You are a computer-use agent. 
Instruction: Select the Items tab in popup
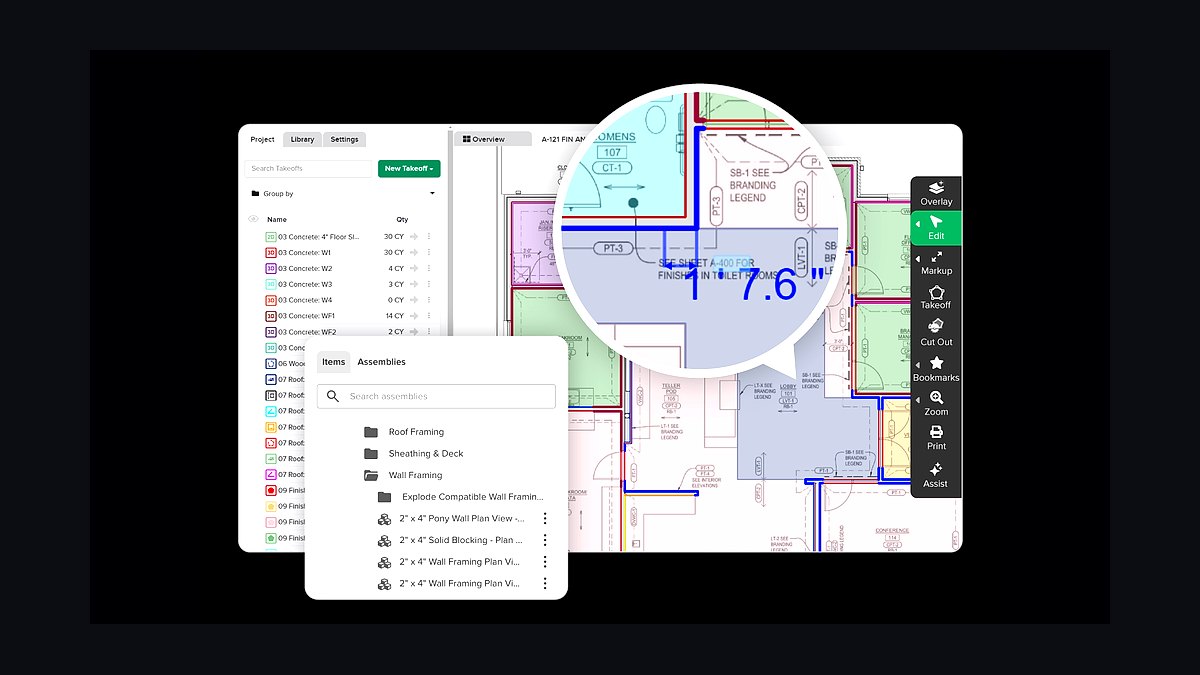click(x=333, y=362)
